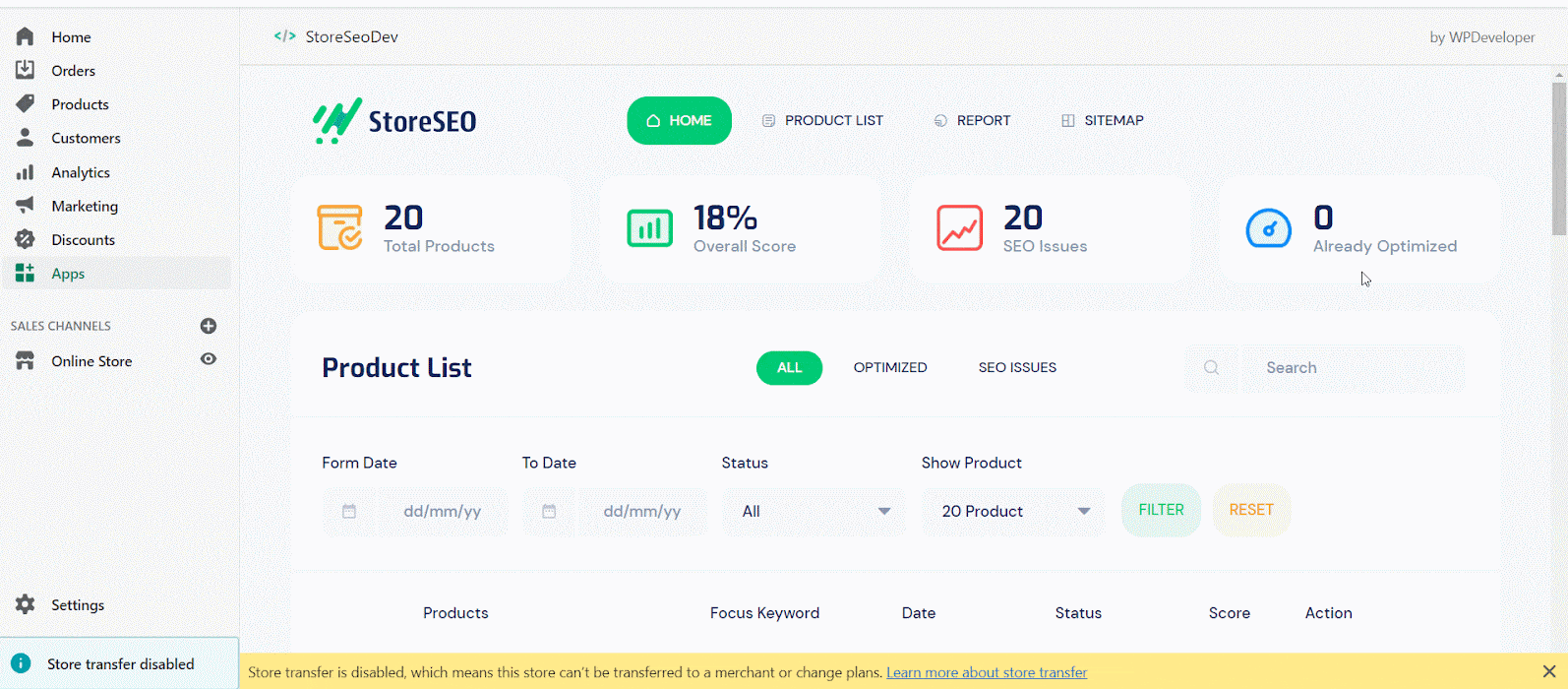Select the OPTIMIZED product filter tab
Image resolution: width=1568 pixels, height=689 pixels.
click(x=890, y=367)
